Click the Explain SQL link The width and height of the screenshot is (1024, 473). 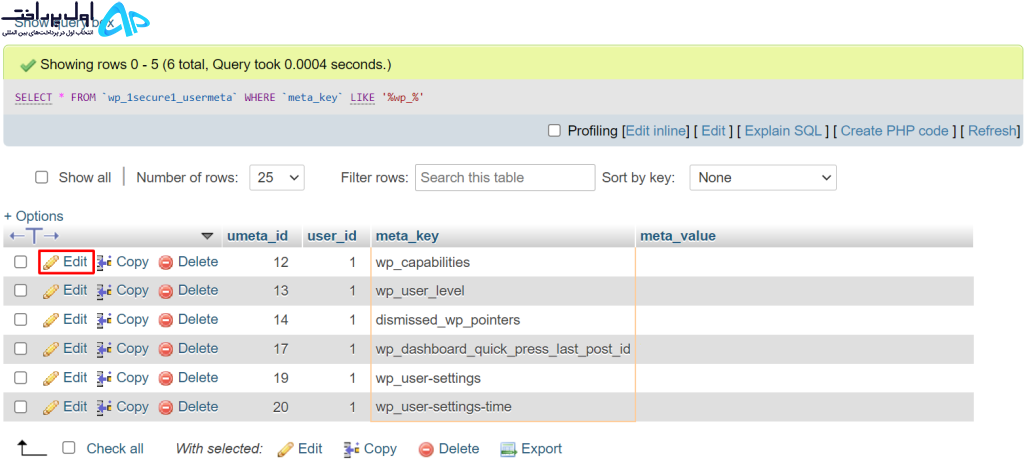coord(783,131)
